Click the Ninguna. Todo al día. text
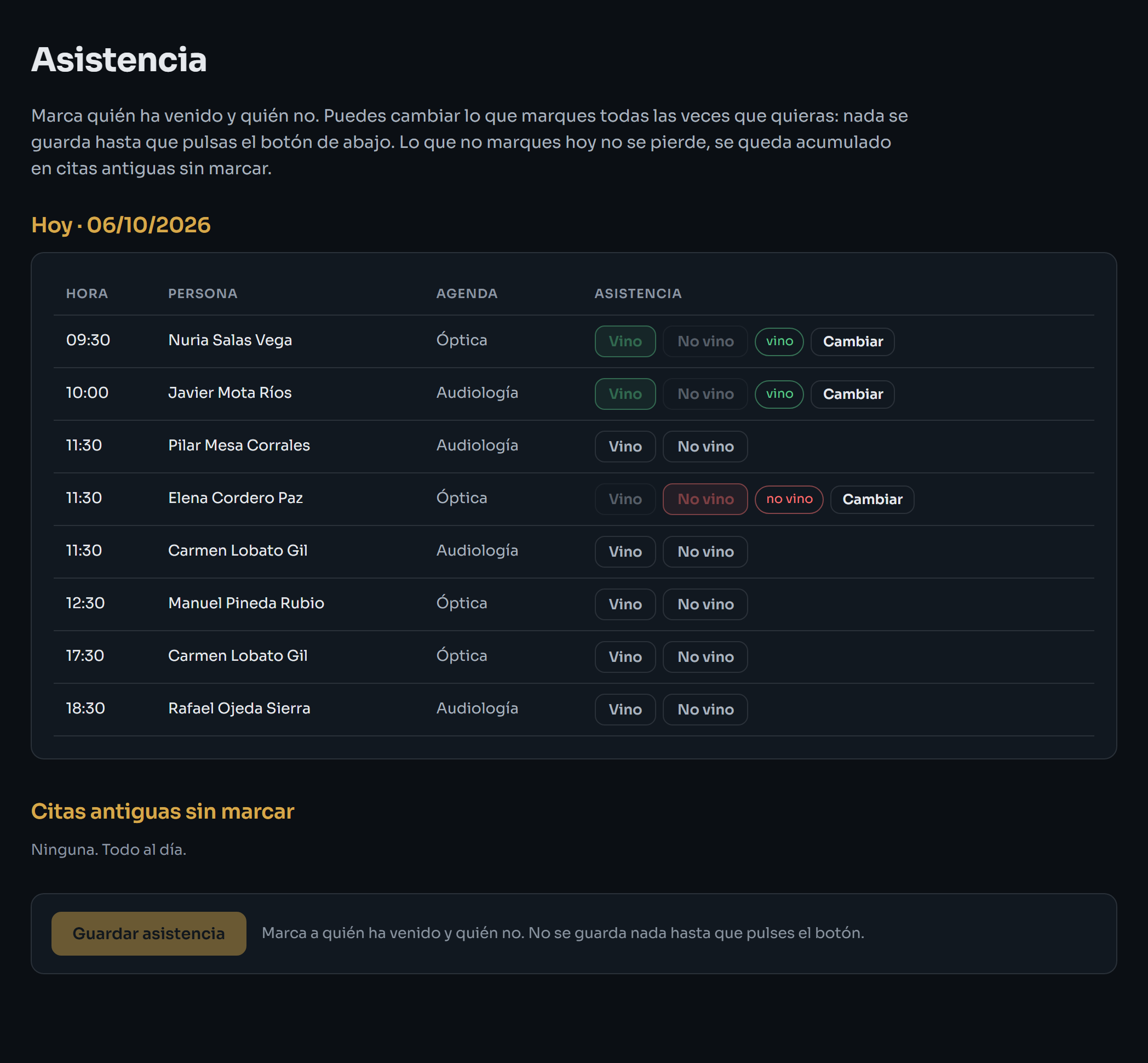This screenshot has height=1063, width=1148. click(108, 850)
